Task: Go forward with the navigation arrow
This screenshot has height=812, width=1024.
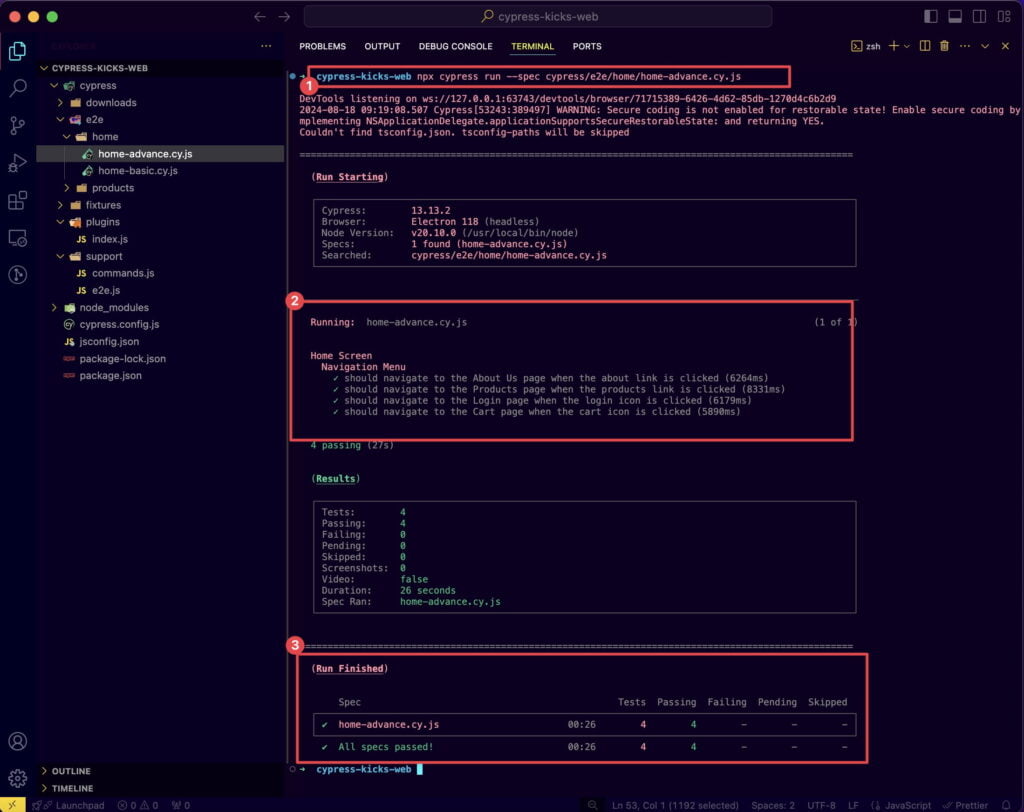Action: pos(284,16)
